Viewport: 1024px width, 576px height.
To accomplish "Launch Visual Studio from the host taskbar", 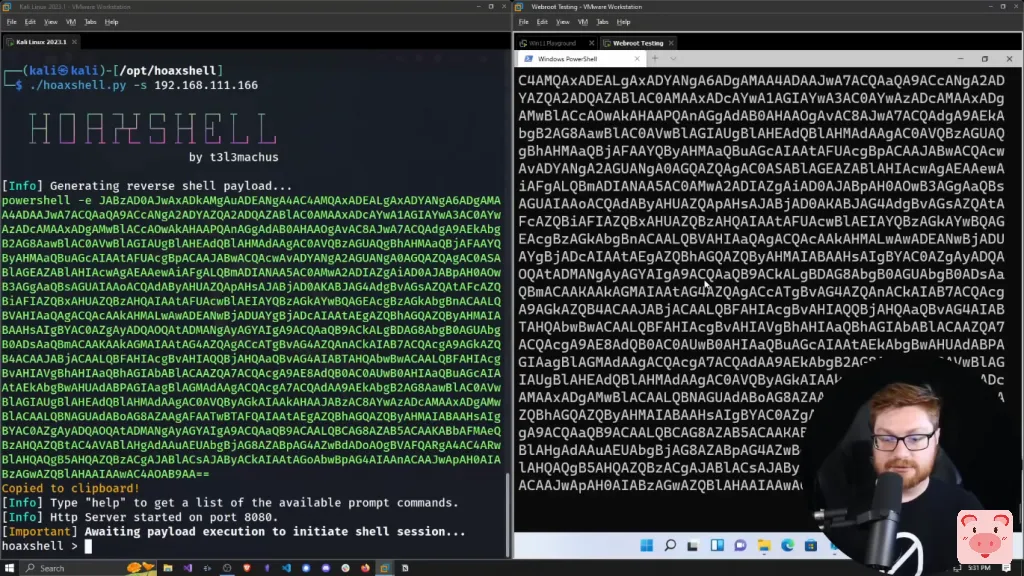I will coord(187,568).
